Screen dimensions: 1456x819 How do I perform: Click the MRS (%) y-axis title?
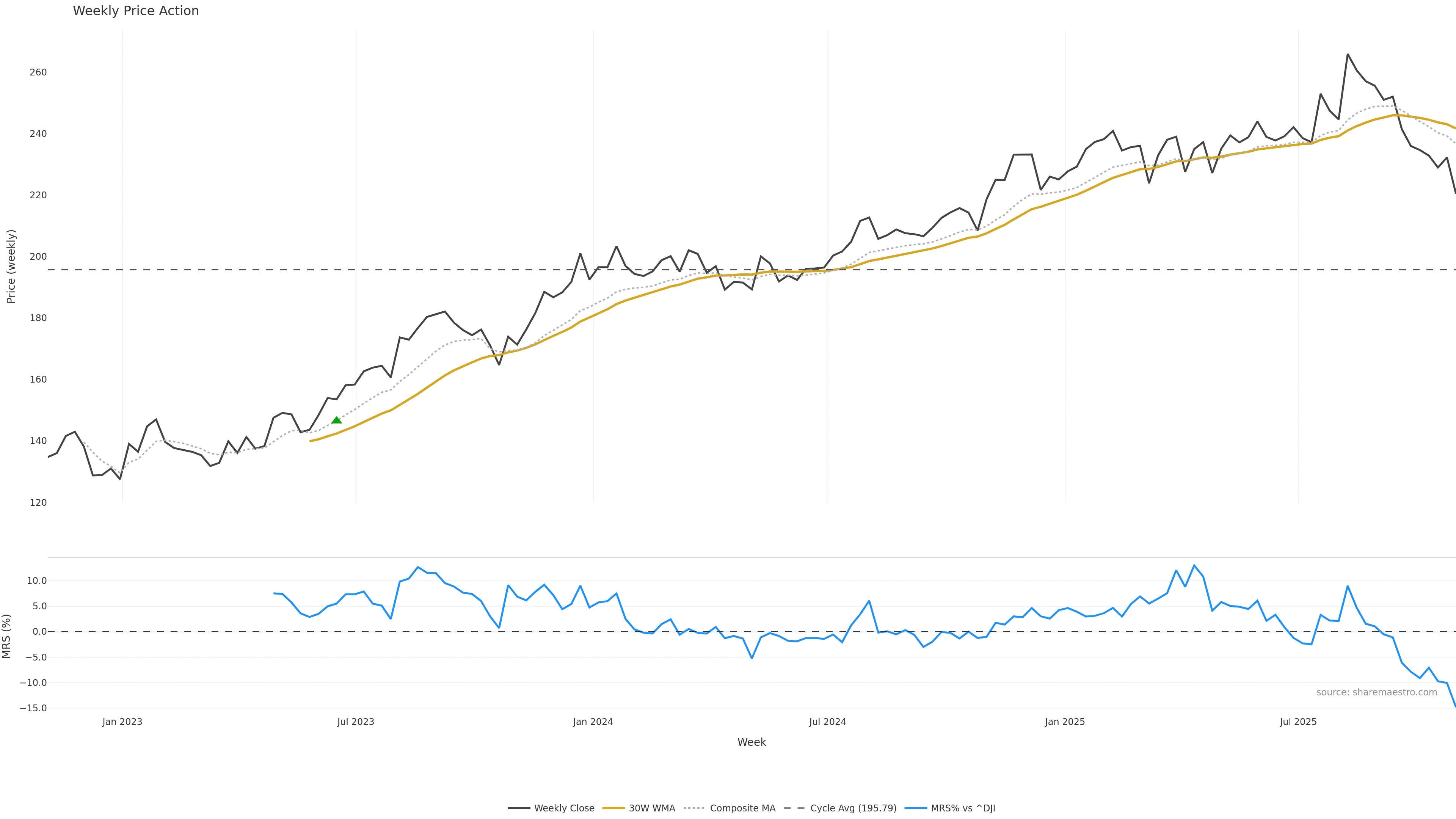tap(6, 636)
